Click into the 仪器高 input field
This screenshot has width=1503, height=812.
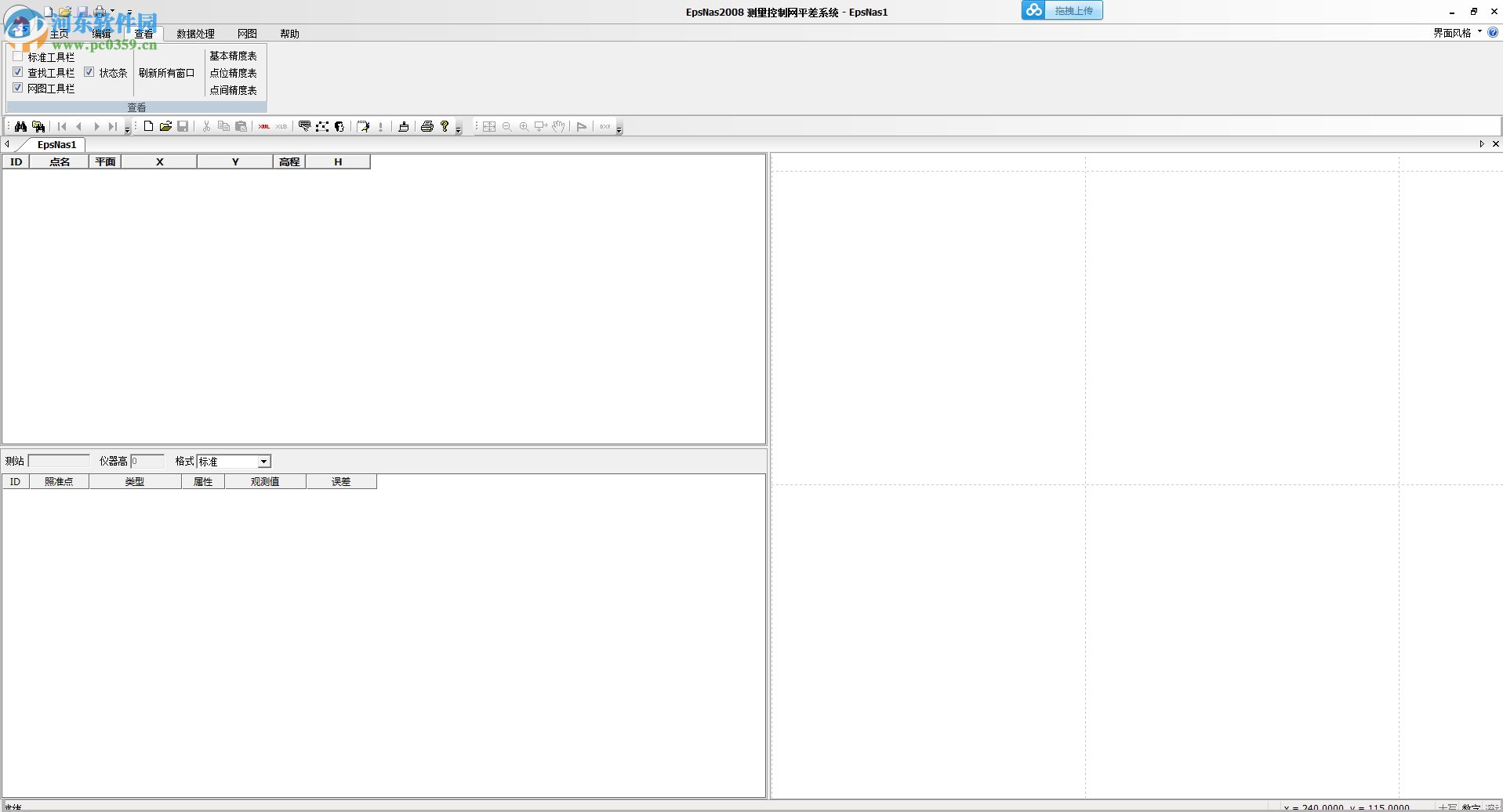click(x=147, y=461)
